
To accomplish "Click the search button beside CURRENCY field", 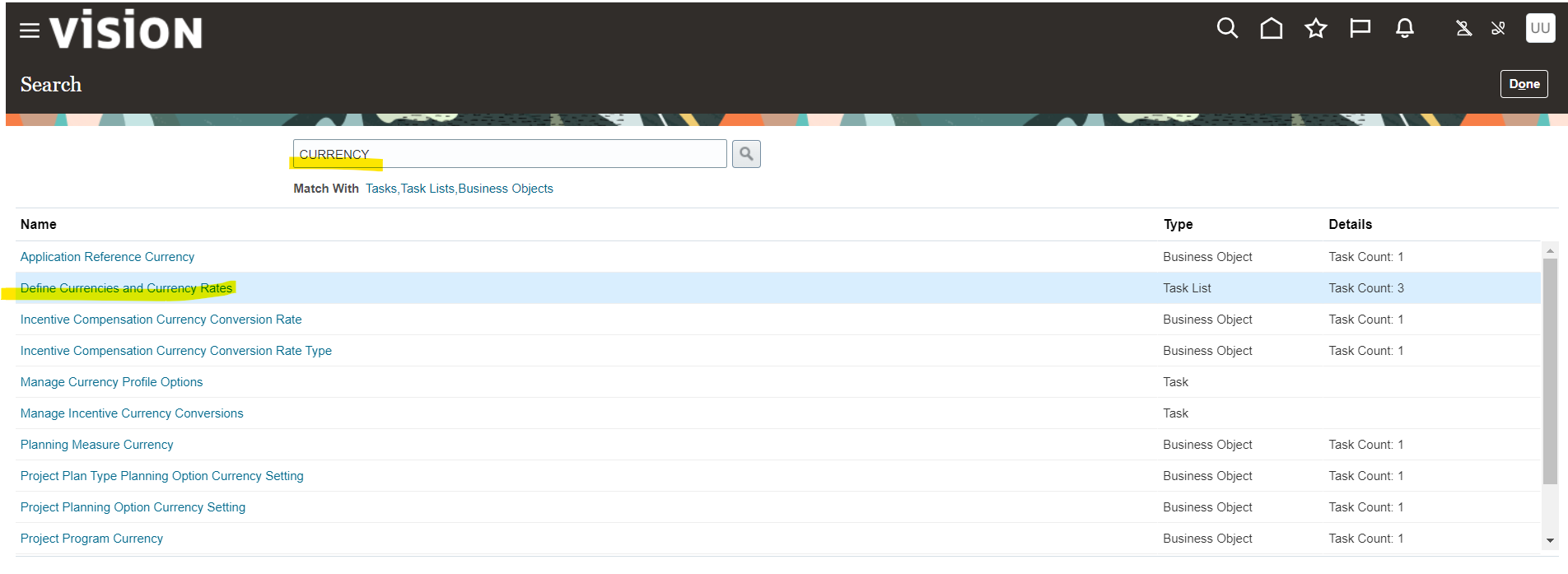I will point(746,154).
